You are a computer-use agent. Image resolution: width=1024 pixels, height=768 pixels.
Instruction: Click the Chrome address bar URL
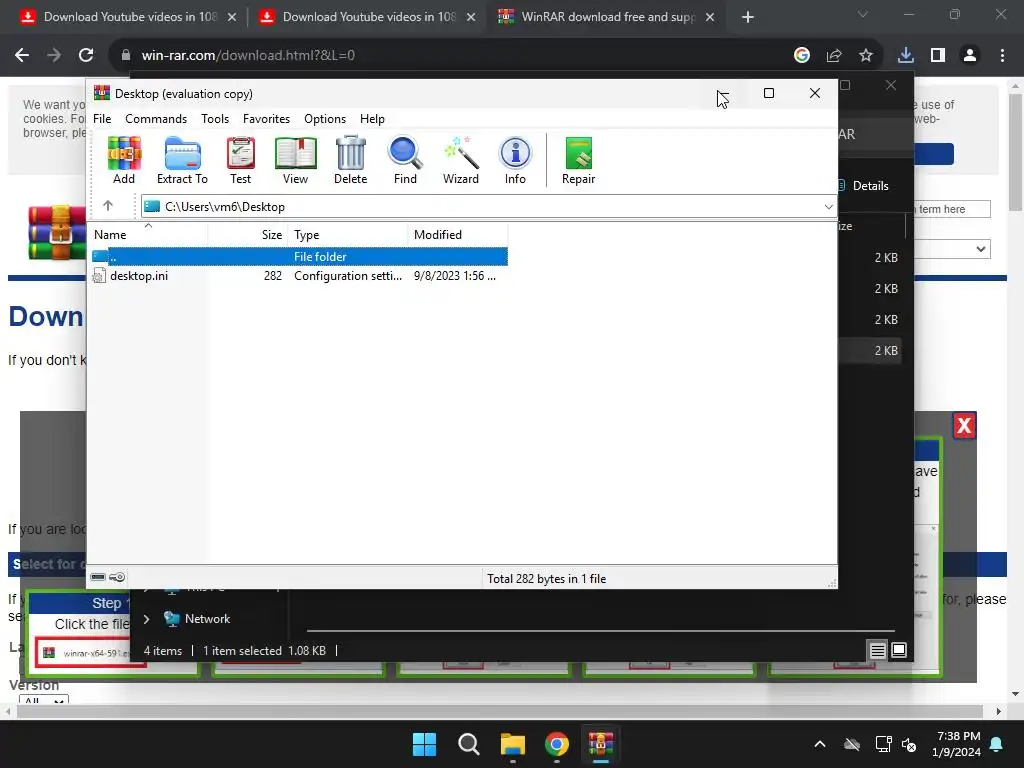point(248,56)
